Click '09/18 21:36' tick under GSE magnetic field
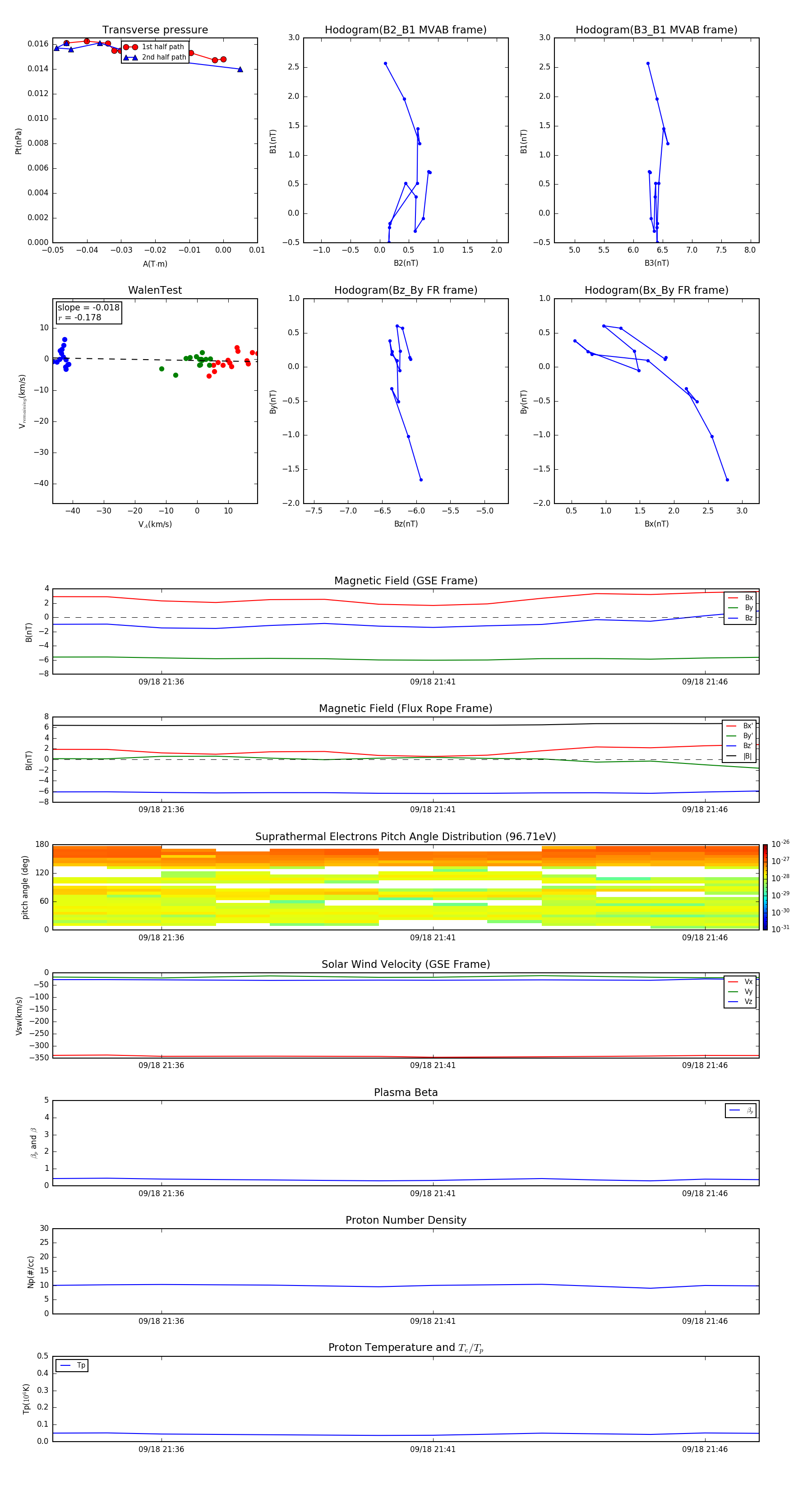Screen dimensions: 812x1489 click(x=161, y=682)
